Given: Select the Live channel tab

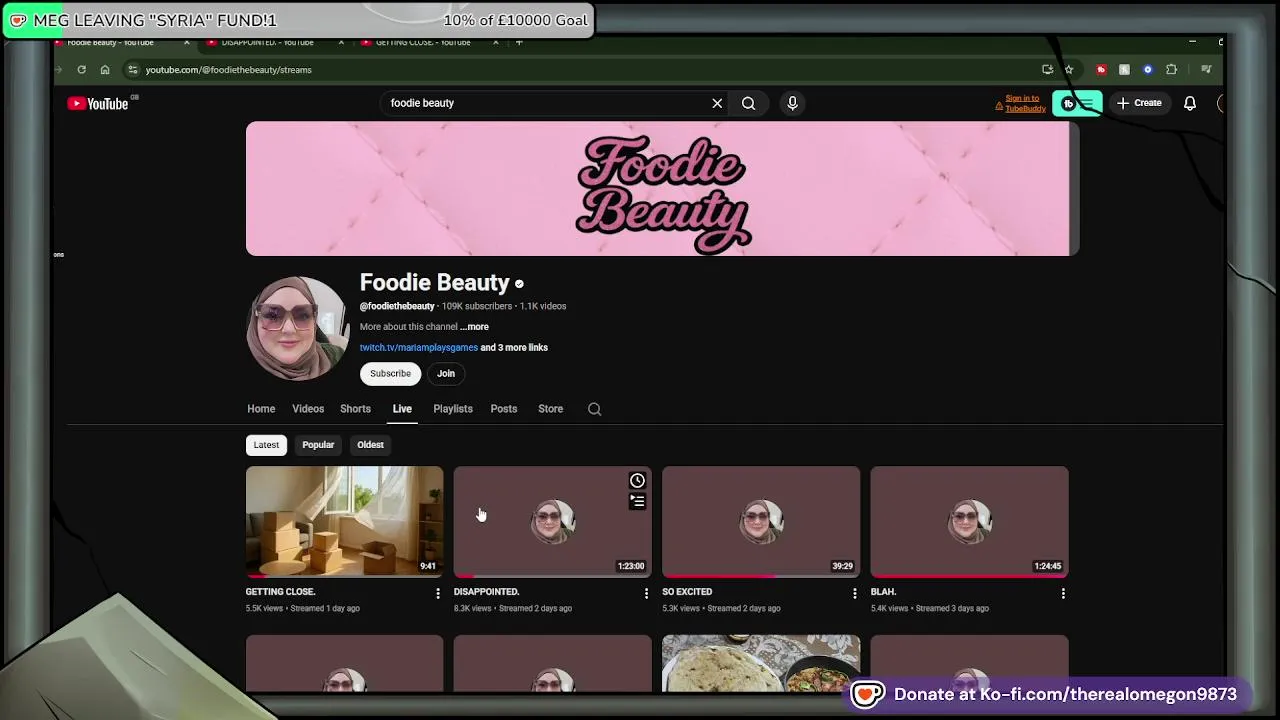Looking at the screenshot, I should coord(402,409).
